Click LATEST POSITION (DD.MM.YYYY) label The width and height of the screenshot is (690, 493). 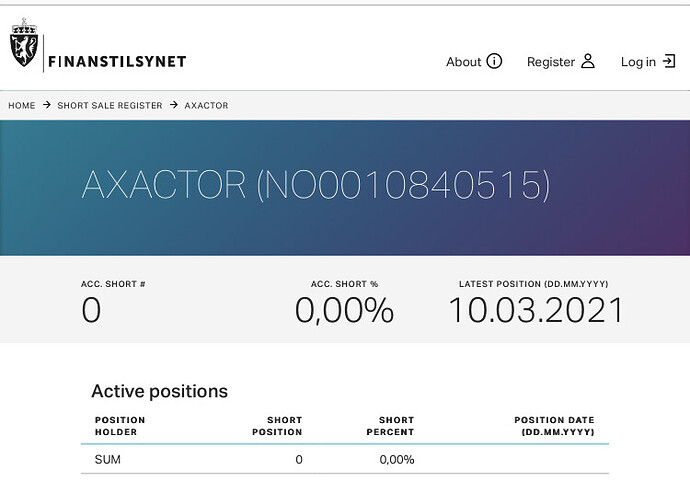coord(534,284)
